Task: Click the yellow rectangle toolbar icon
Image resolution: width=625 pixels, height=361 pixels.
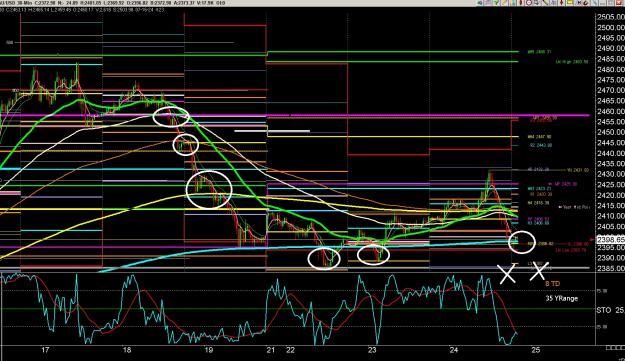Action: 570,3
